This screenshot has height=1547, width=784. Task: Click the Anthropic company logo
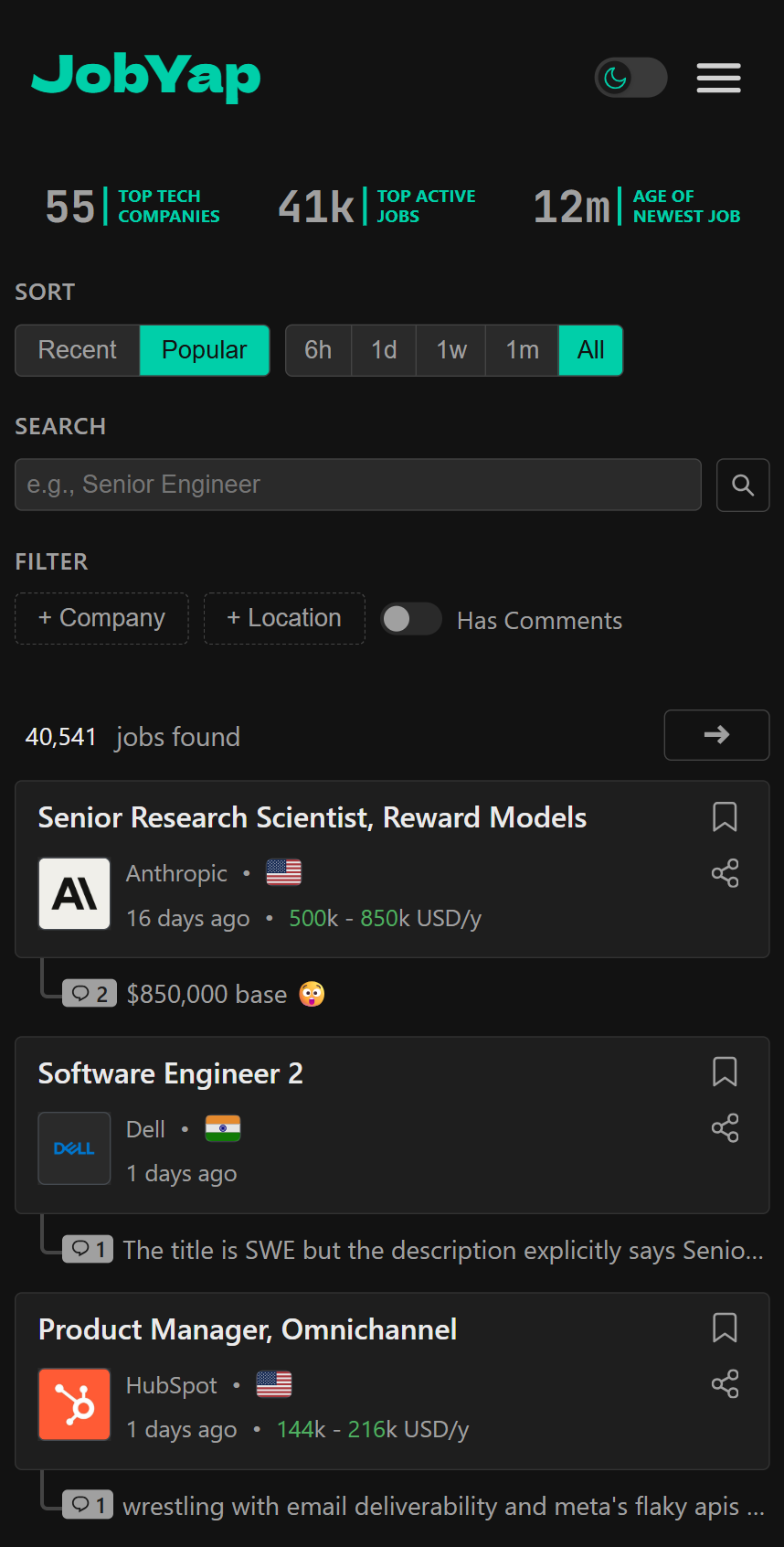click(x=74, y=893)
